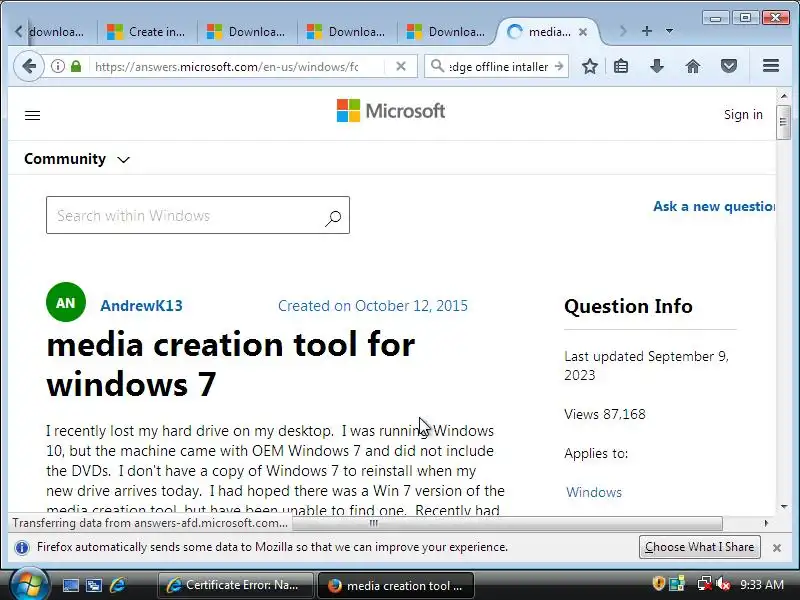
Task: Click 'Created on October 12, 2015' text
Action: (x=372, y=306)
